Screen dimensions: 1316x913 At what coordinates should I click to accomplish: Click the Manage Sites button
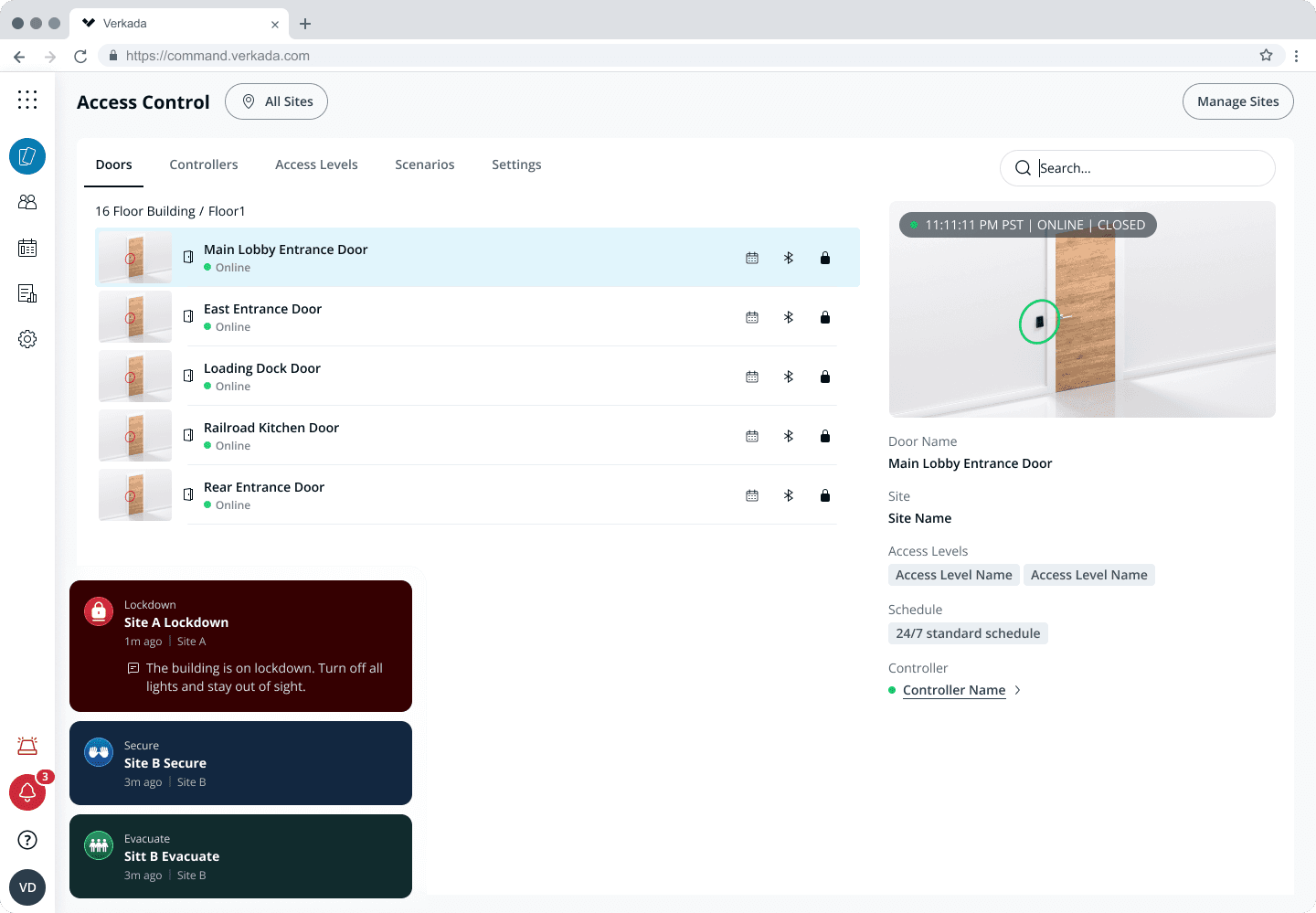(x=1238, y=101)
